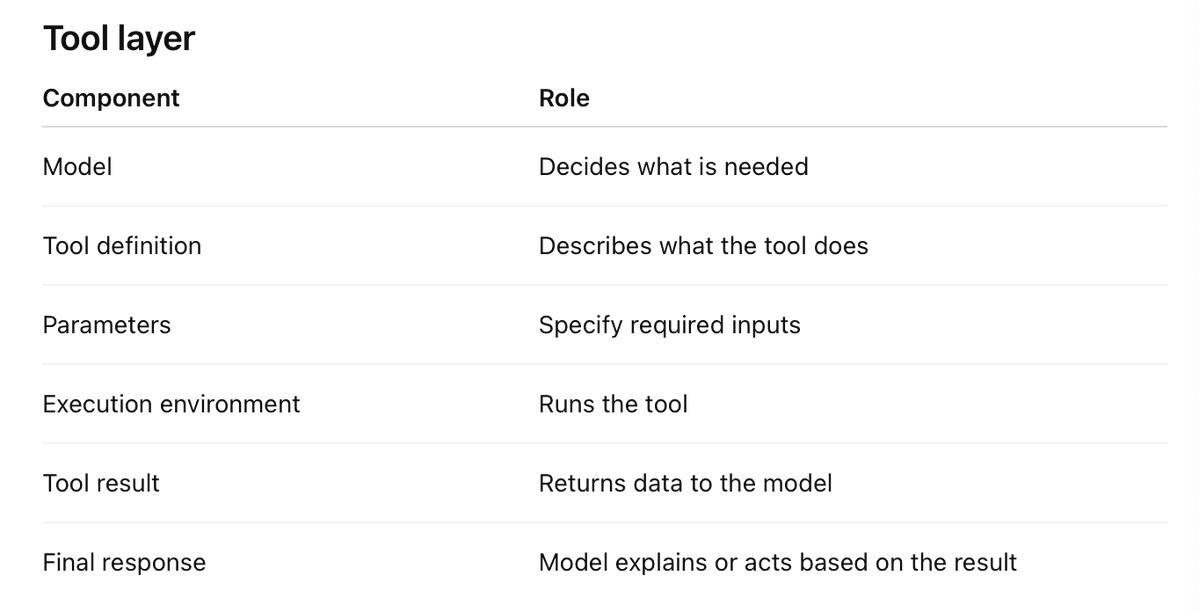Click 'Describes what the tool does' text

(x=703, y=246)
